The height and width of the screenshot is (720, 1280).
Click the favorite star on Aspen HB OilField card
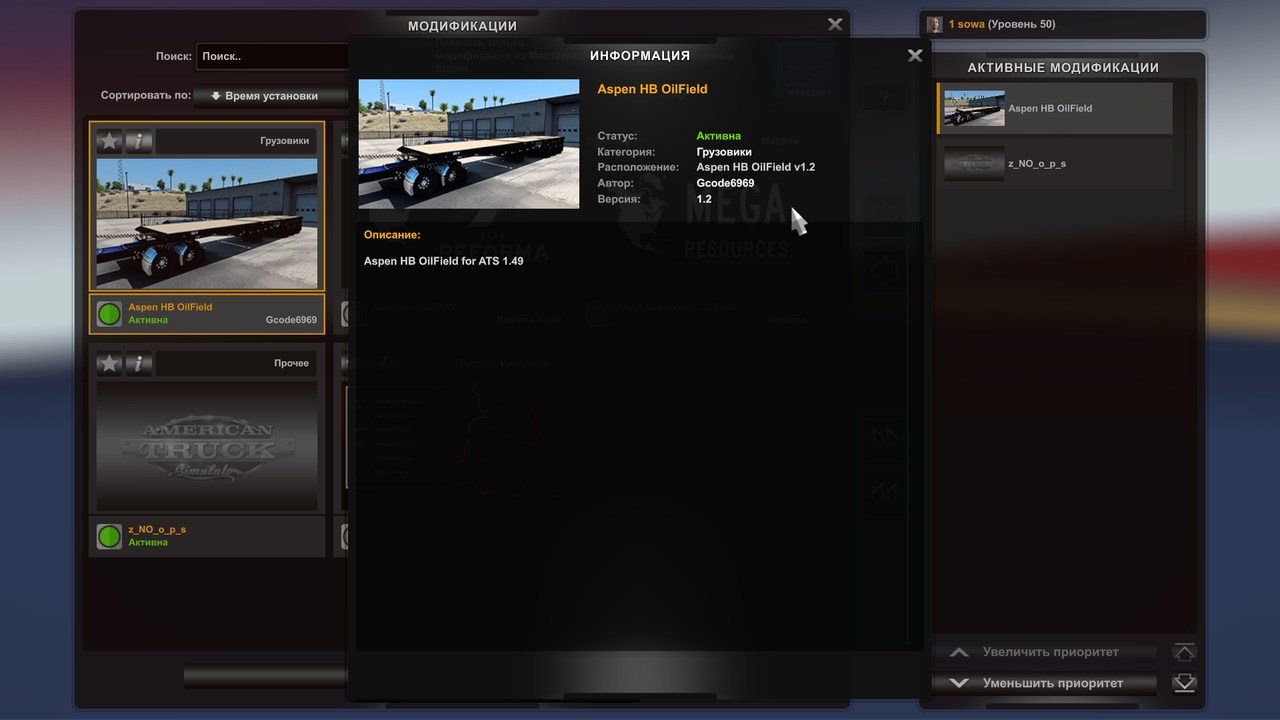coord(109,142)
